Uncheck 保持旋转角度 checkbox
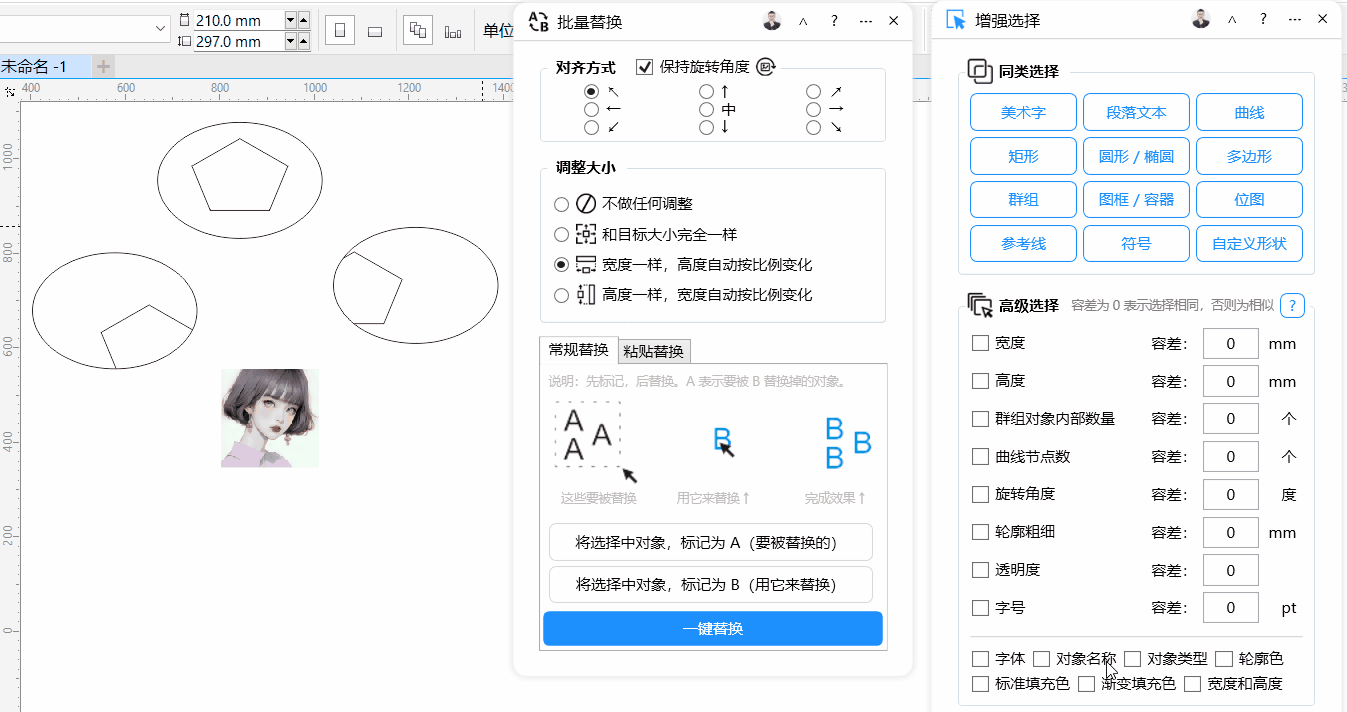This screenshot has height=712, width=1347. 645,67
